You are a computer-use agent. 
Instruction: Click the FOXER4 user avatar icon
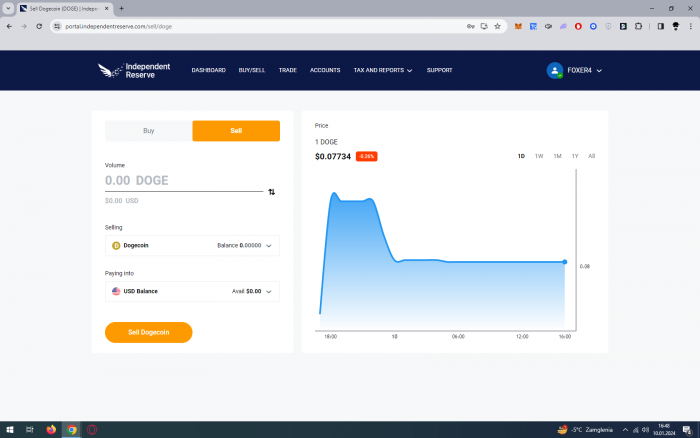click(x=555, y=70)
